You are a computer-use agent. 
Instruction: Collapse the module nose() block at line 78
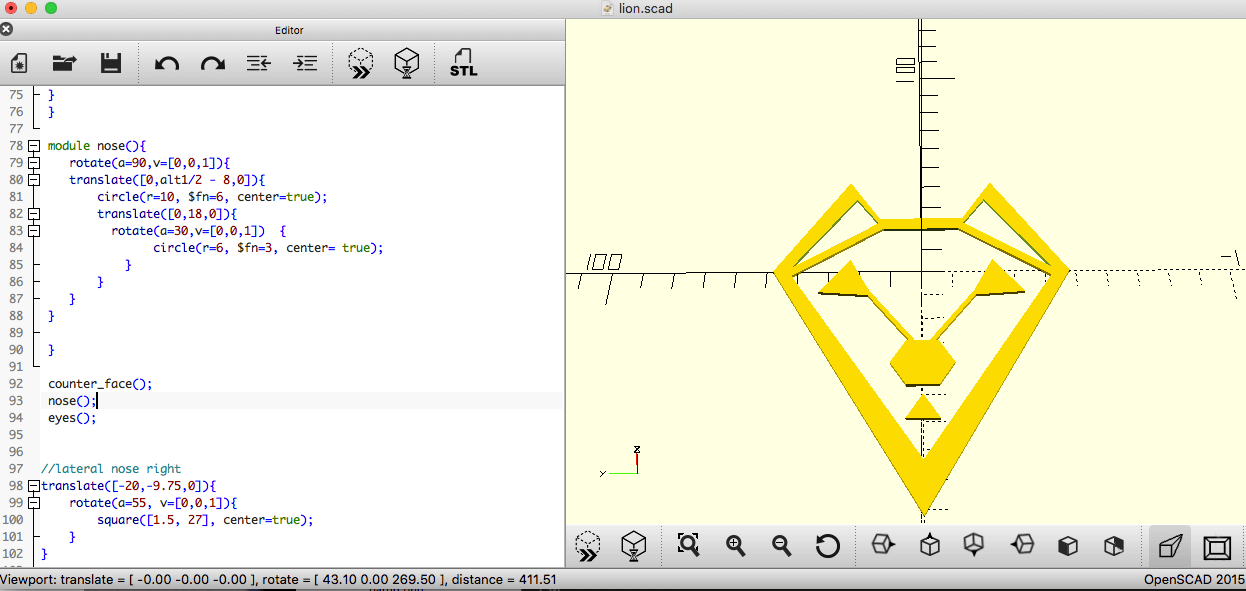(34, 146)
